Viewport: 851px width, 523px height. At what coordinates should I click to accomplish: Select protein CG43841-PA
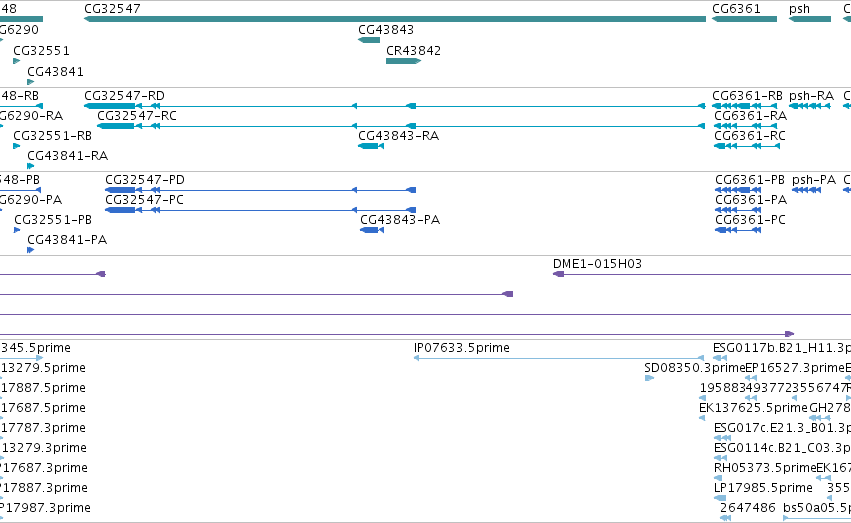coord(30,250)
